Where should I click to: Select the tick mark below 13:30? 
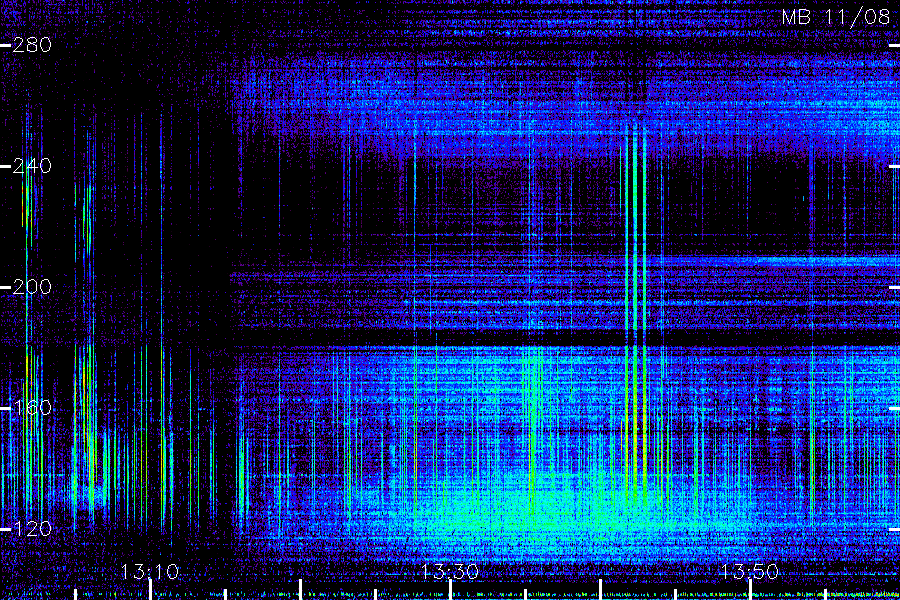(450, 590)
